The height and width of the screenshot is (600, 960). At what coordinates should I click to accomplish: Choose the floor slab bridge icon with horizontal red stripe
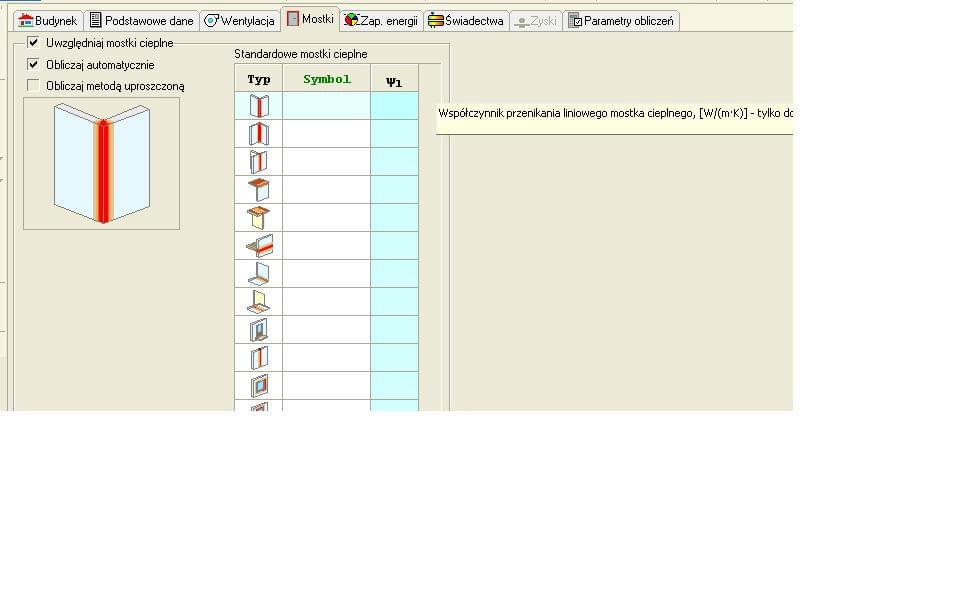click(x=258, y=245)
